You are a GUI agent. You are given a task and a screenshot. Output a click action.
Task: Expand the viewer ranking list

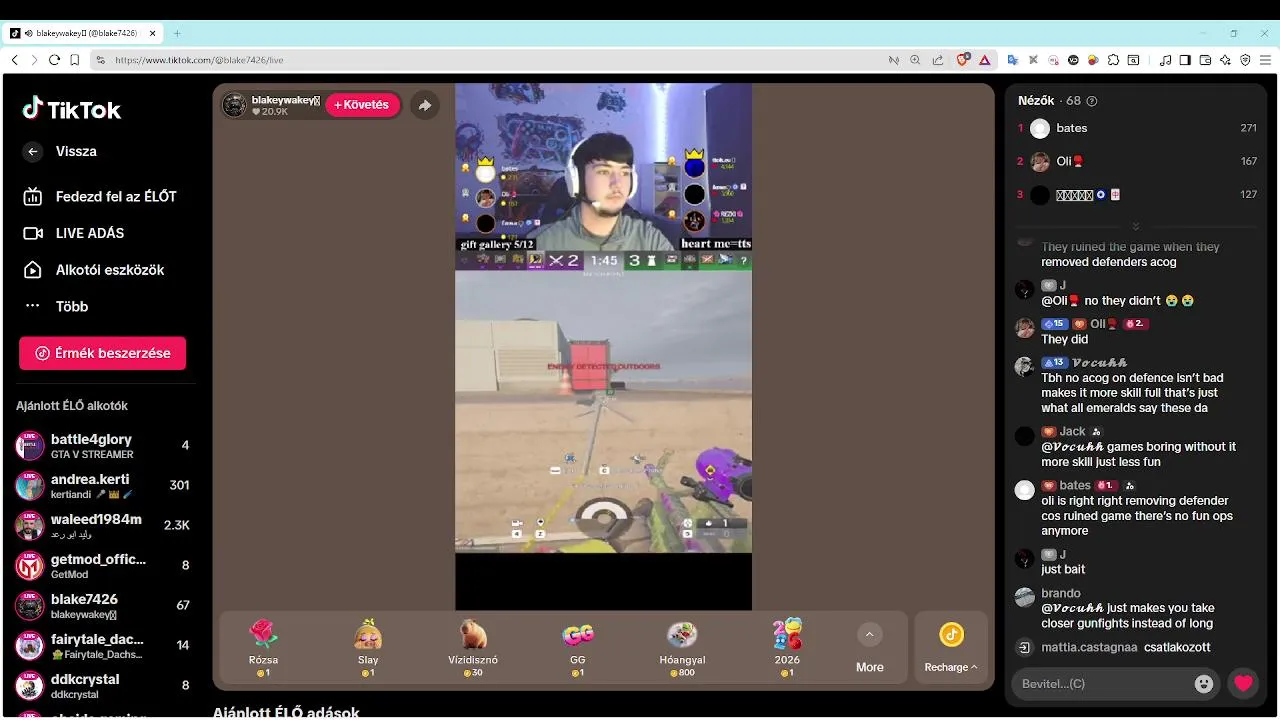[1135, 226]
